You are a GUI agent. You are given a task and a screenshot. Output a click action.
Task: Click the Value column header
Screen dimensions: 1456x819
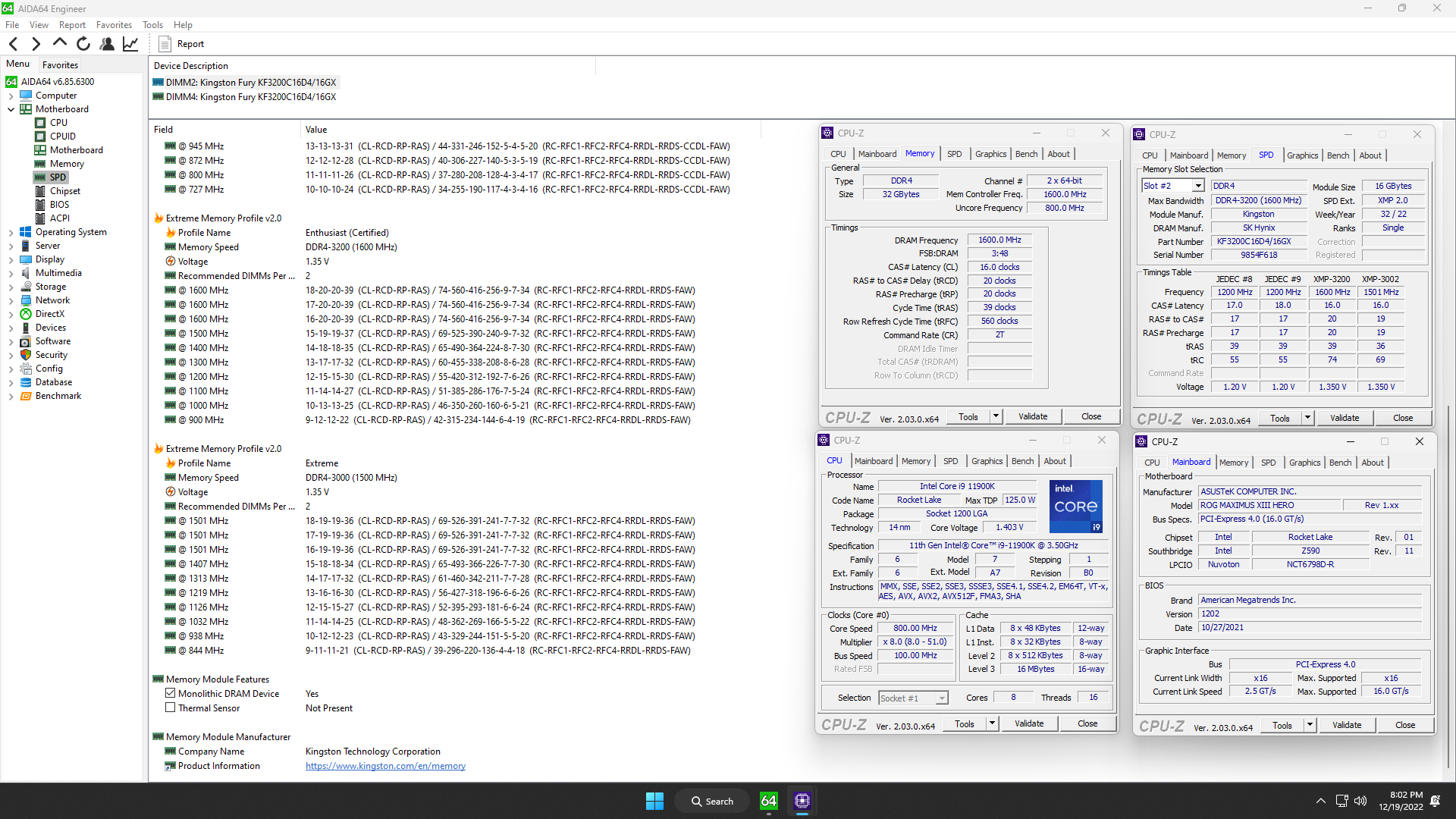pyautogui.click(x=316, y=130)
